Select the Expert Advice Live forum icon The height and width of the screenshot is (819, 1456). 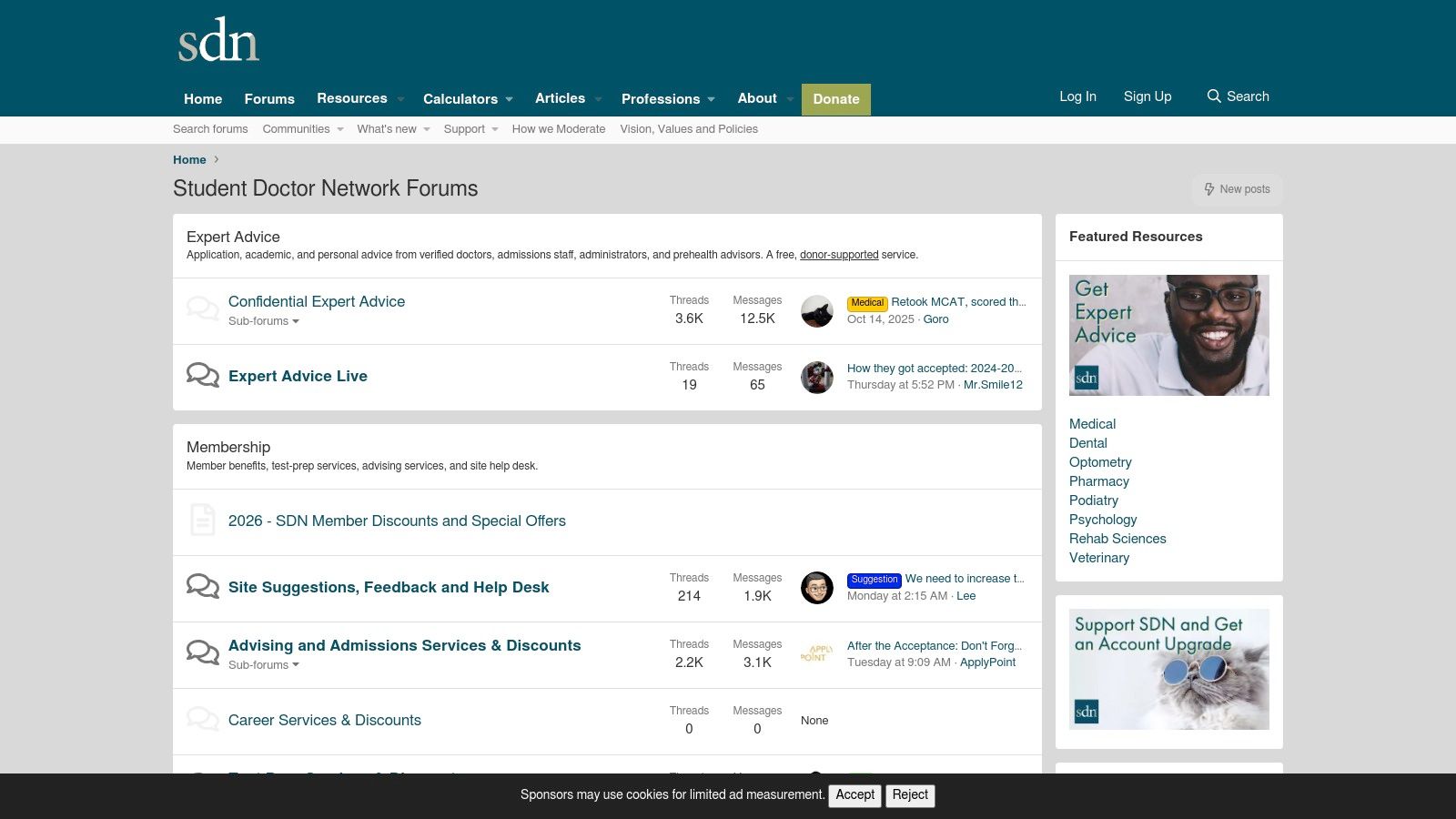(202, 375)
